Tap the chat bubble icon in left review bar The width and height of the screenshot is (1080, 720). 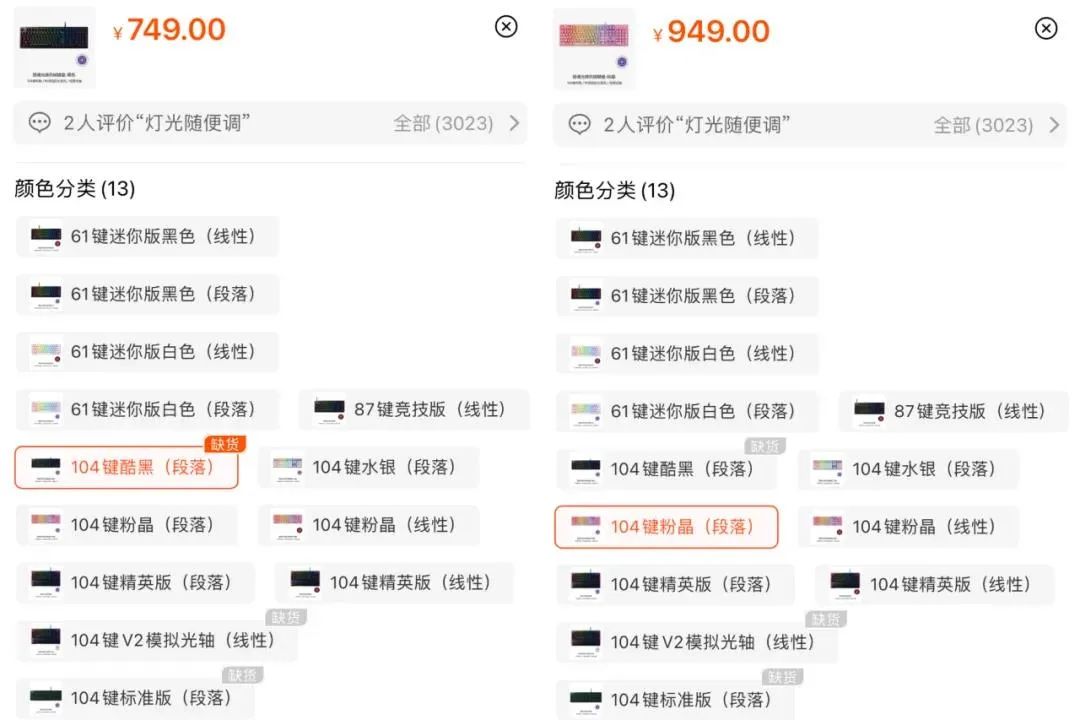40,123
